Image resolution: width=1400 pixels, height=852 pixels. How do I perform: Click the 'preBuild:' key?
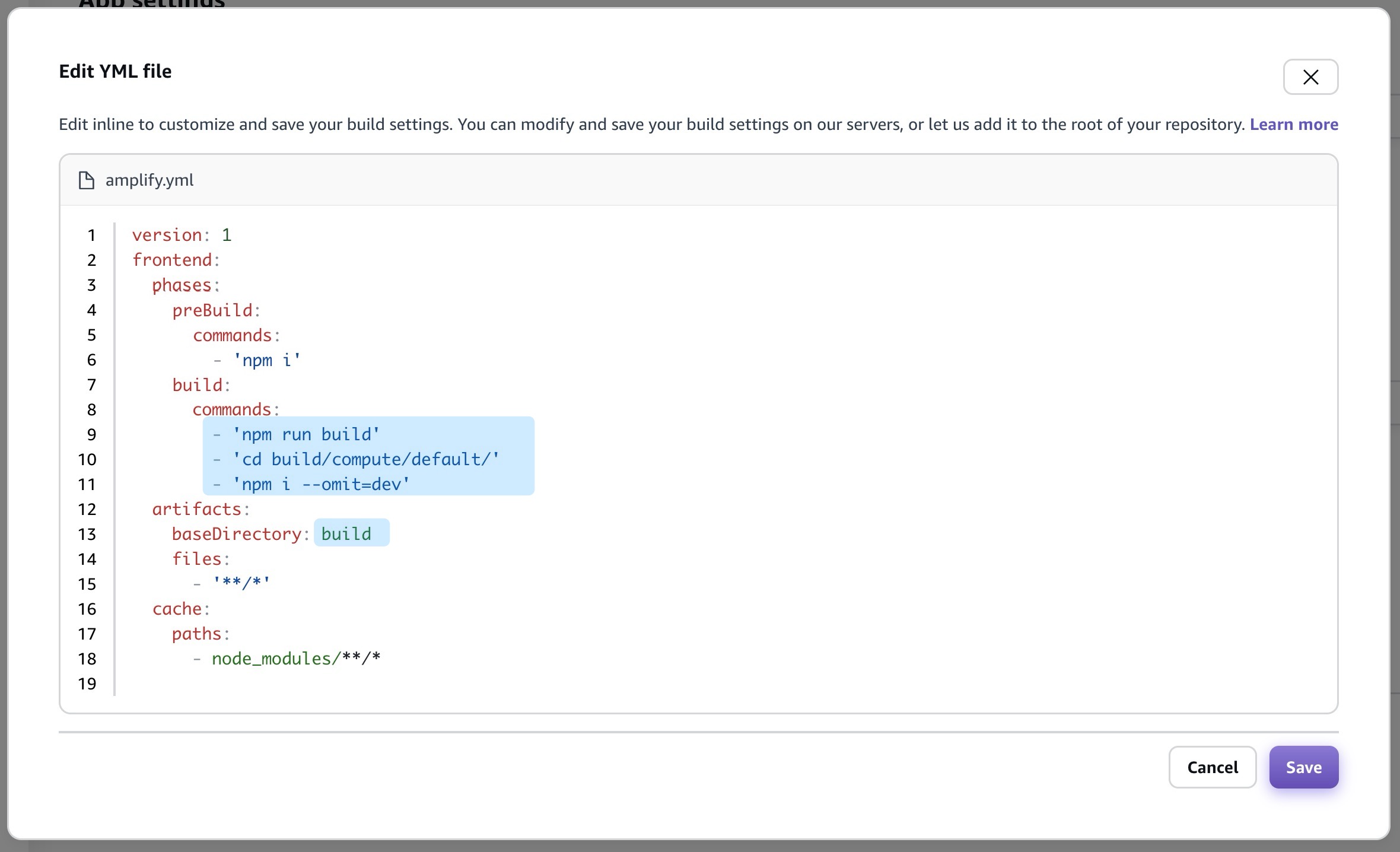tap(216, 310)
